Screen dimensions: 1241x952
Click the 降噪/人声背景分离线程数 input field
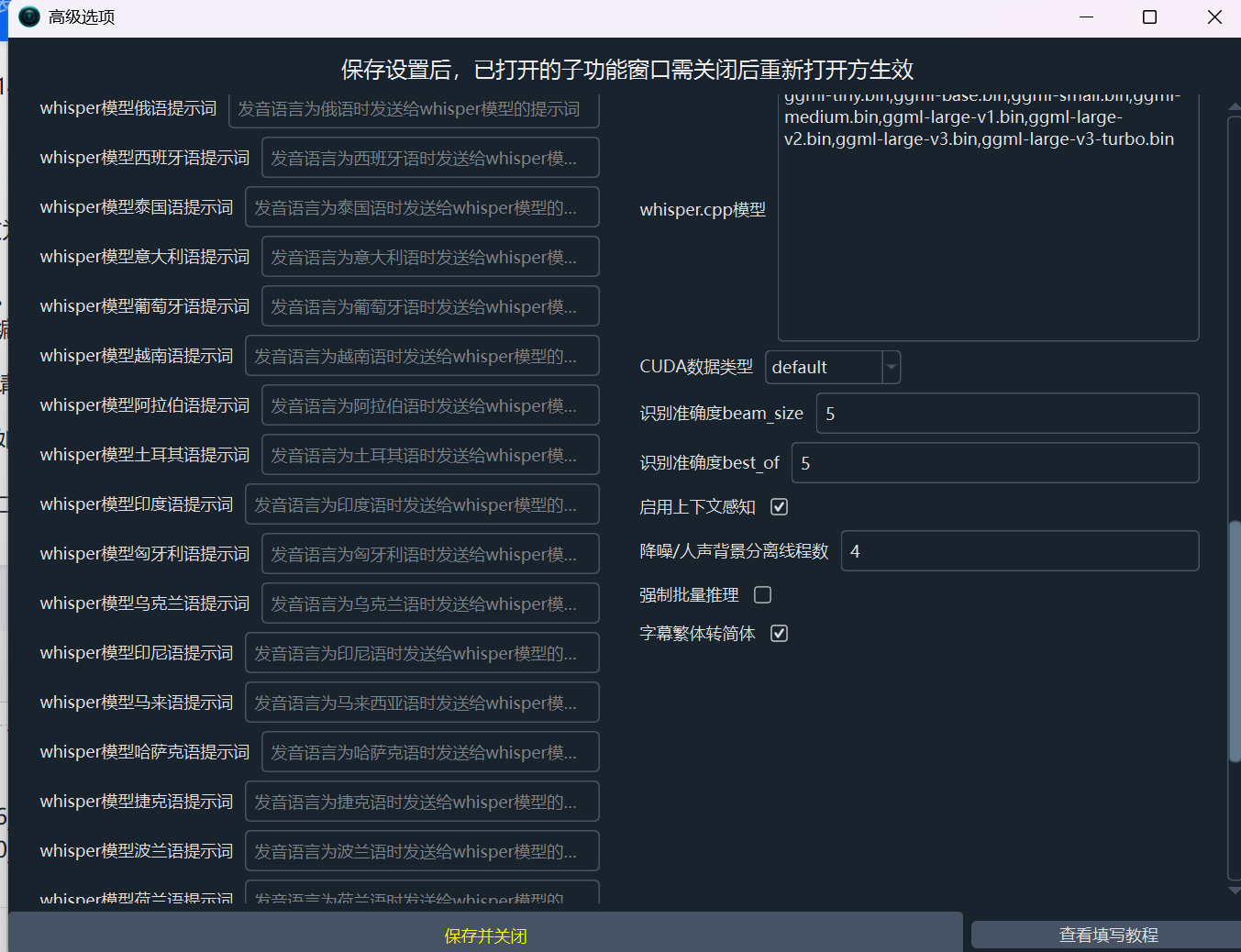[1019, 550]
